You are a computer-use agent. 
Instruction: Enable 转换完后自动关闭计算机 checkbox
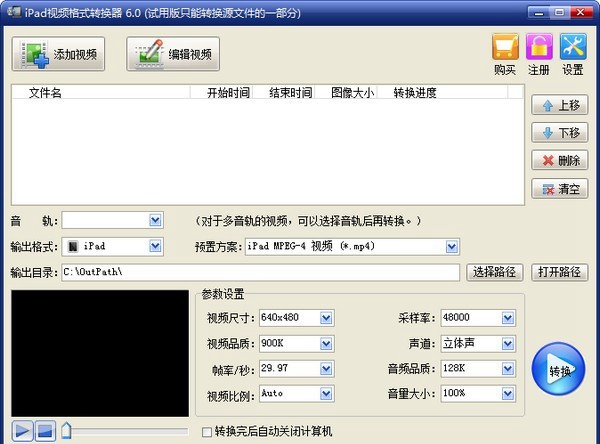[x=207, y=432]
